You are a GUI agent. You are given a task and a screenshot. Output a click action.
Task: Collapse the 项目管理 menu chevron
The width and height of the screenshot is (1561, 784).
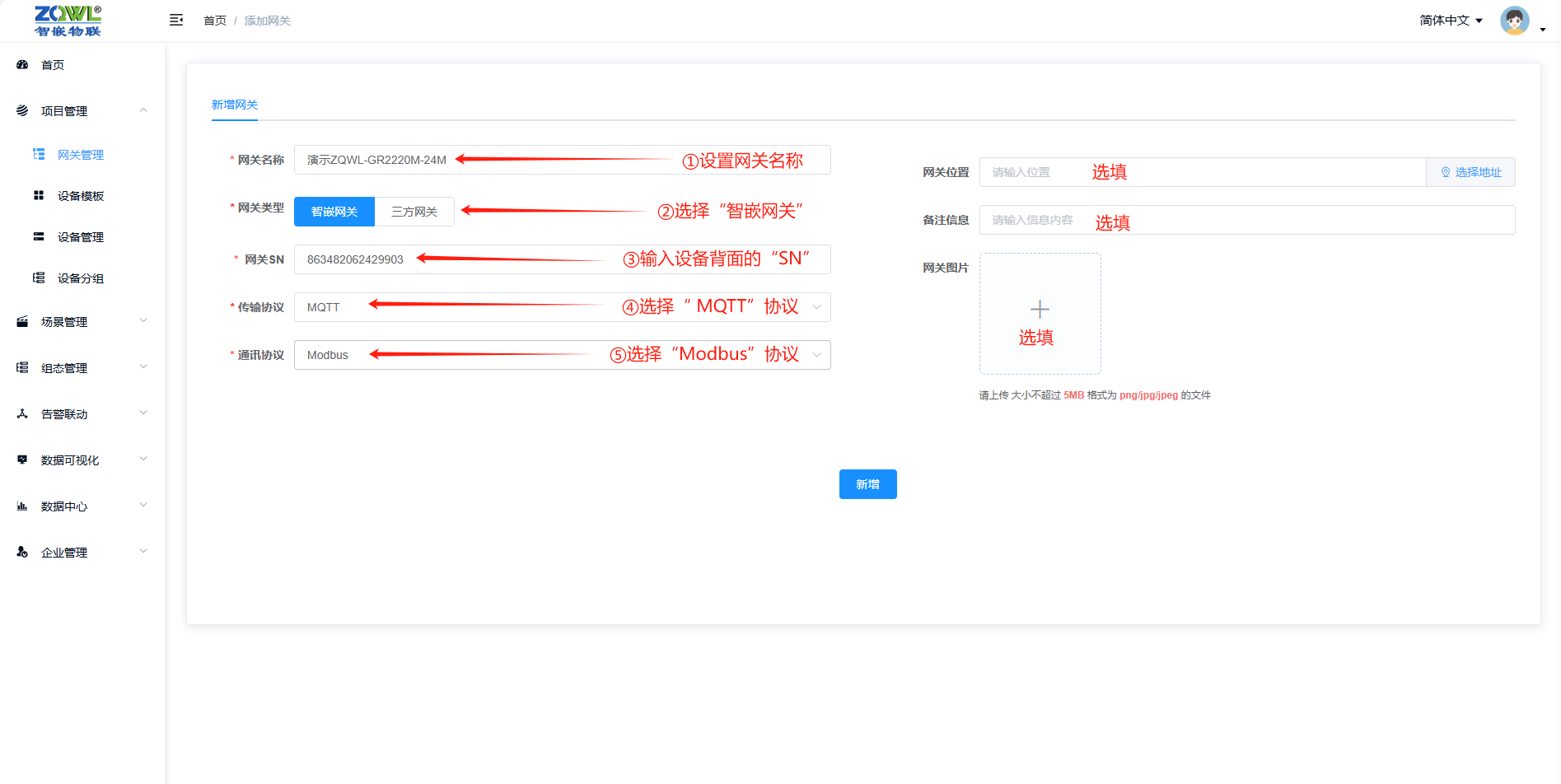point(143,110)
